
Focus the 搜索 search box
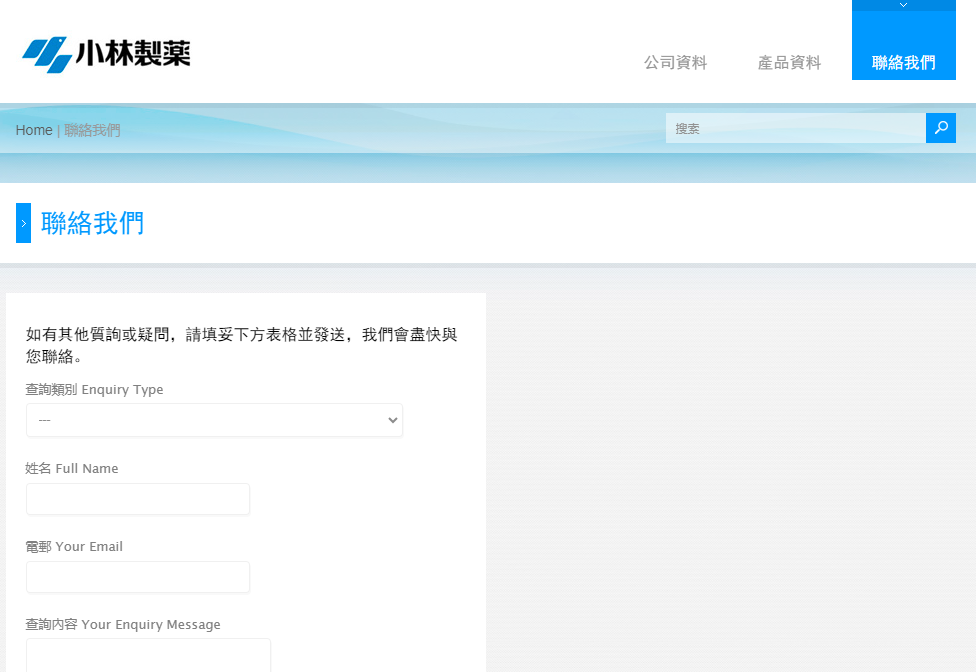coord(795,128)
